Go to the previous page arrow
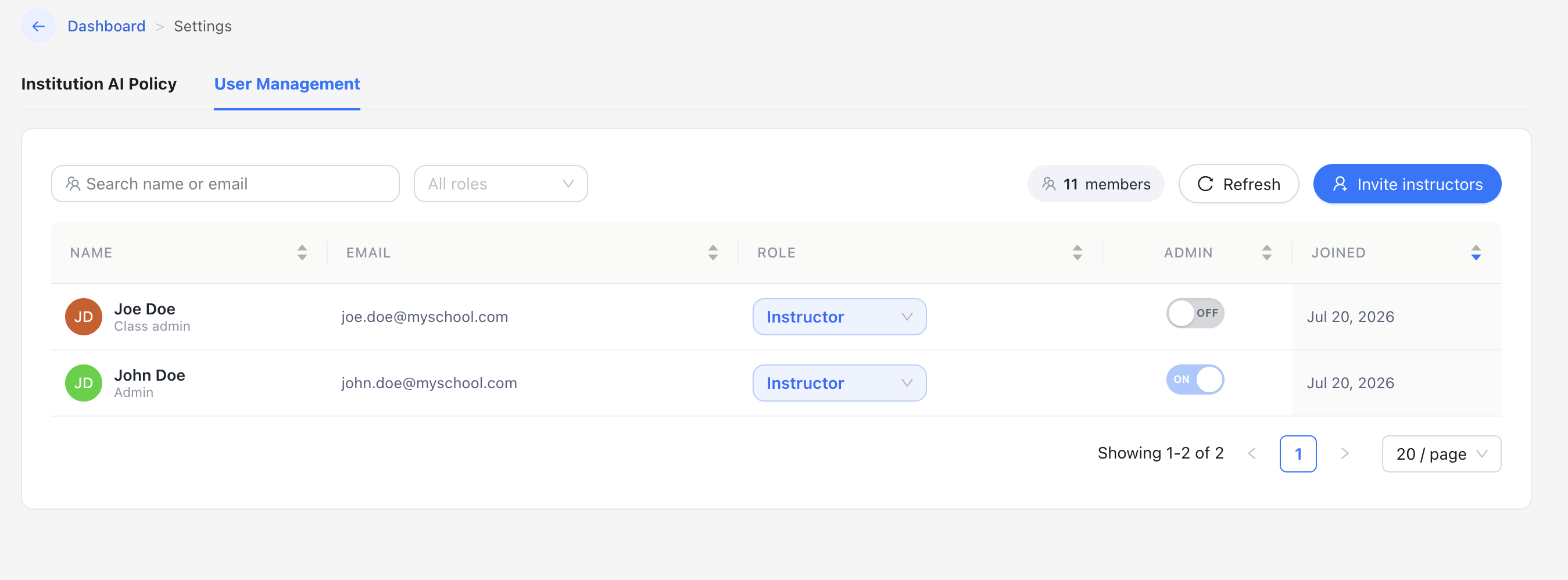This screenshot has width=1568, height=580. pyautogui.click(x=1251, y=453)
